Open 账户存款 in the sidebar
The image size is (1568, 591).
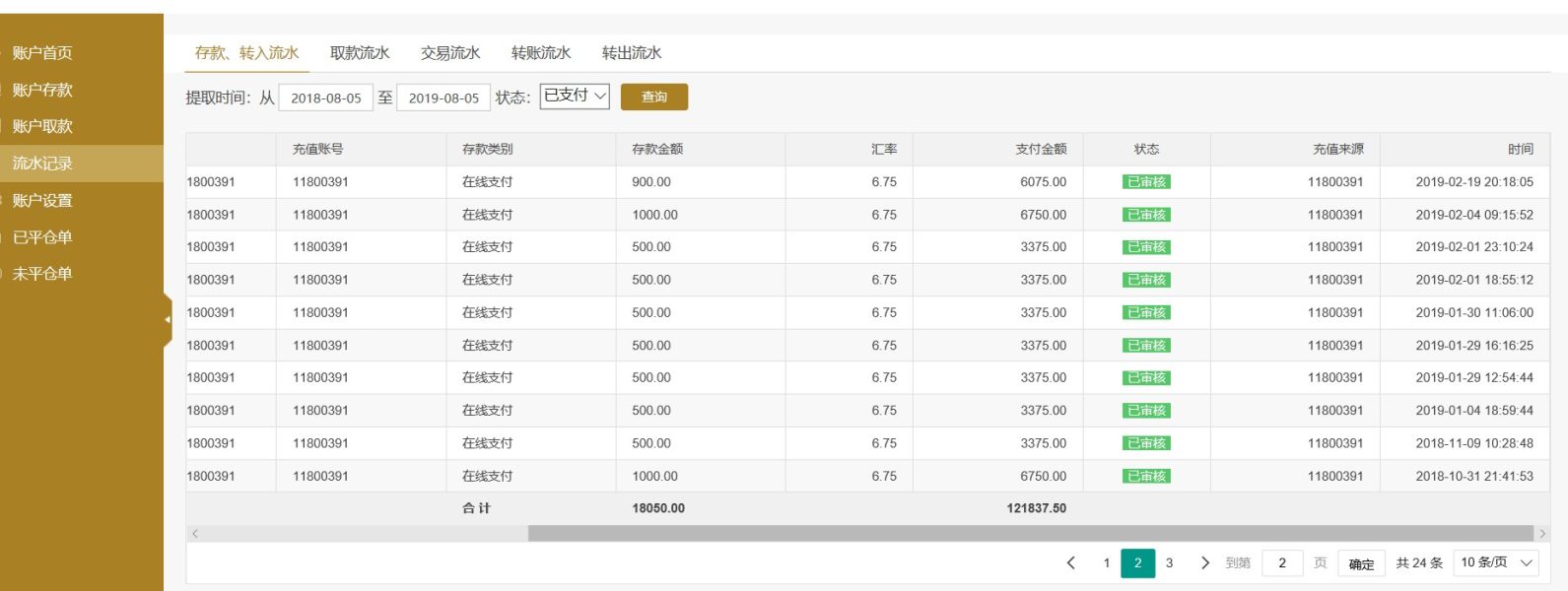pos(42,90)
